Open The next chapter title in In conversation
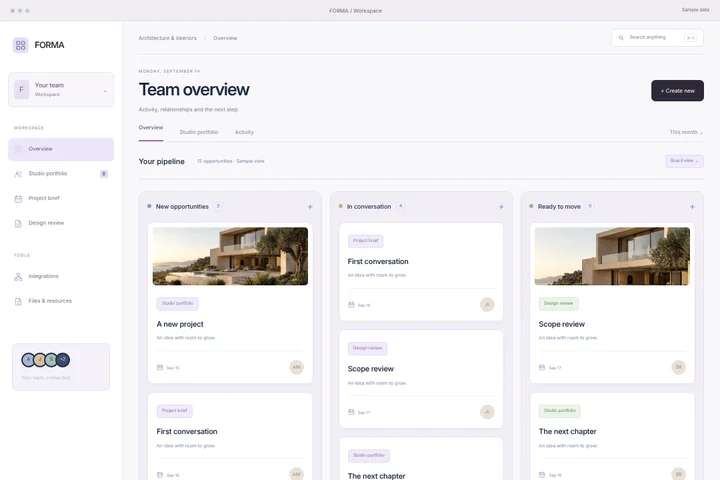This screenshot has height=480, width=720. tap(377, 476)
